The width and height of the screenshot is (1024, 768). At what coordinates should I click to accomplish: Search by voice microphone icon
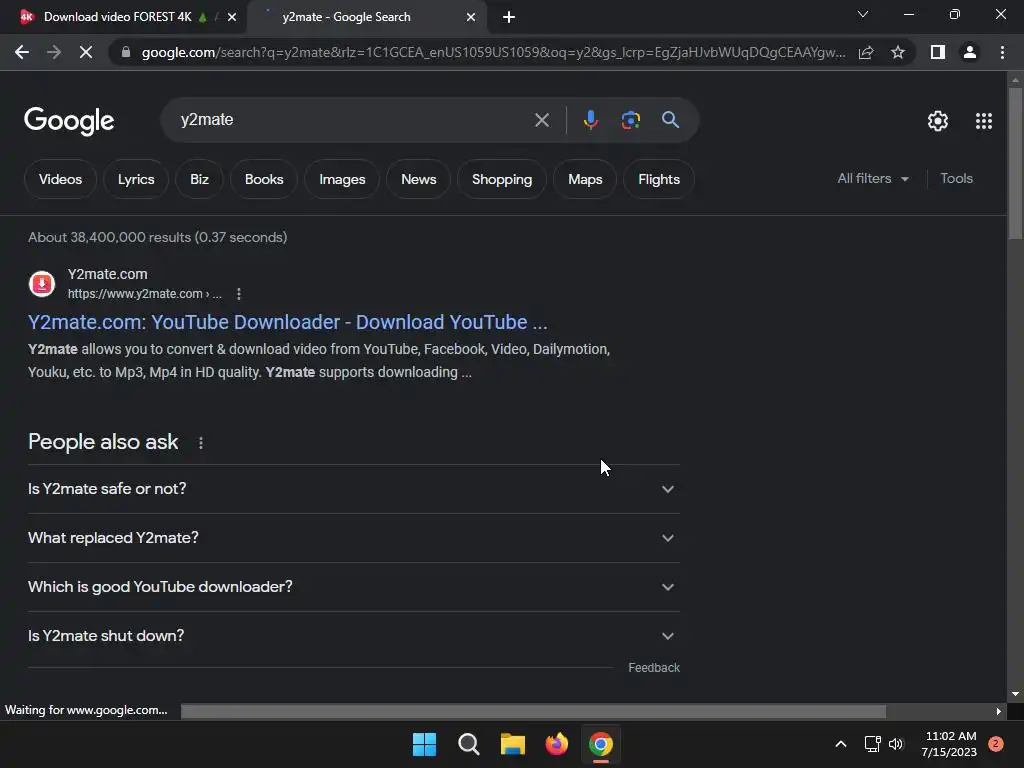(x=590, y=120)
